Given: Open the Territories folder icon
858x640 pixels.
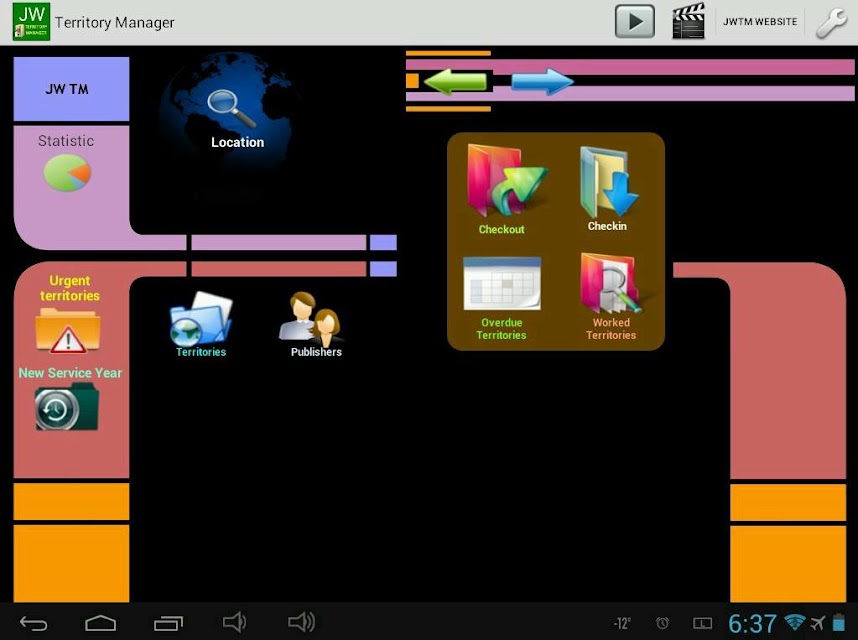Looking at the screenshot, I should [x=201, y=318].
